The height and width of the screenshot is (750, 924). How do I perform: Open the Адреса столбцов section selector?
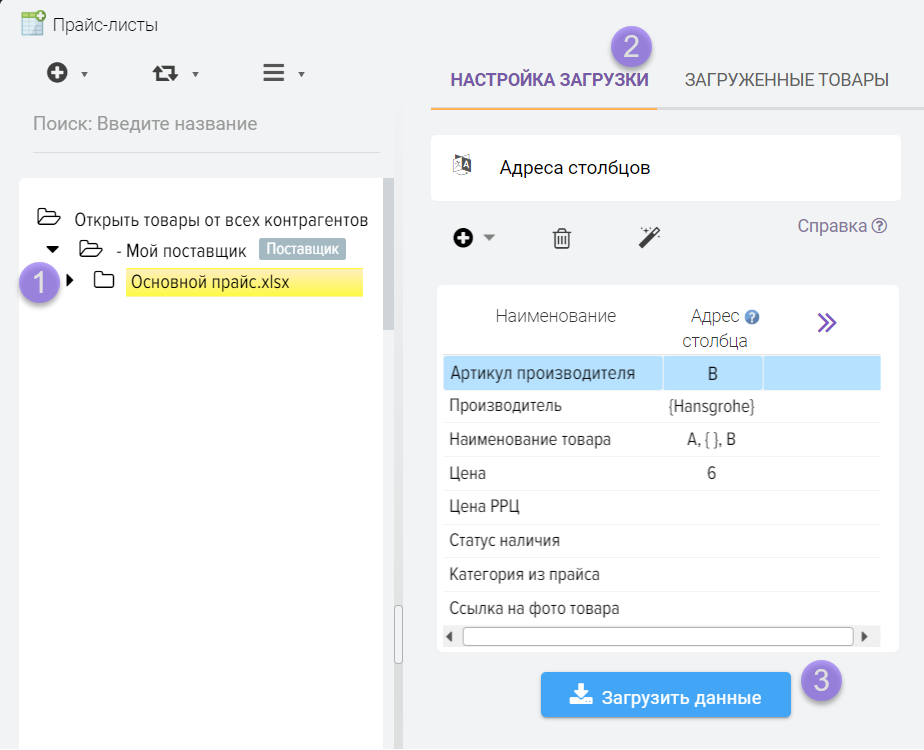point(575,168)
